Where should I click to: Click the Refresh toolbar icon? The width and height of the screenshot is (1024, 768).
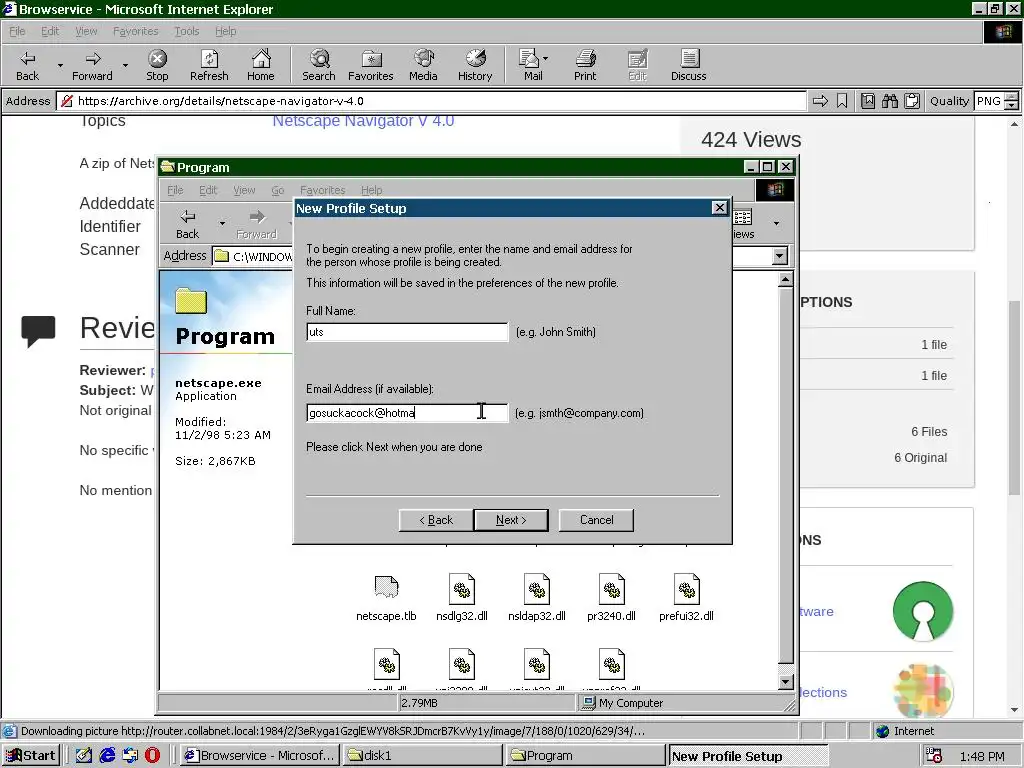point(209,65)
